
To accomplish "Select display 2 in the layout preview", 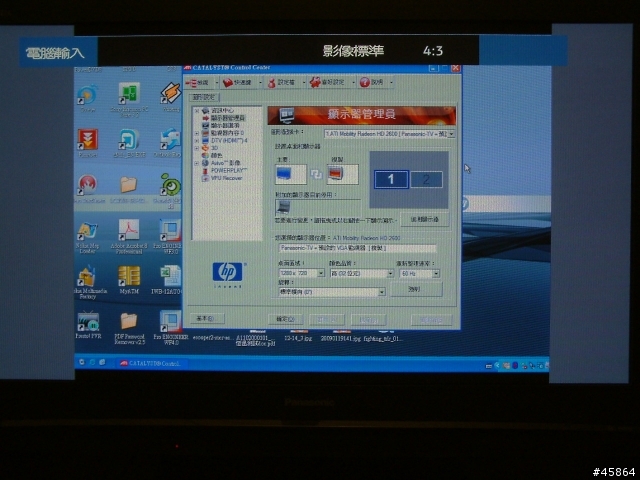I will click(426, 180).
